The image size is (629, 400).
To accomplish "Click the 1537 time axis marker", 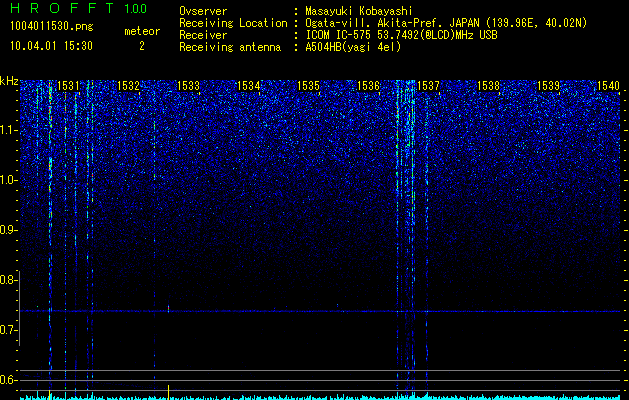I will coord(428,85).
